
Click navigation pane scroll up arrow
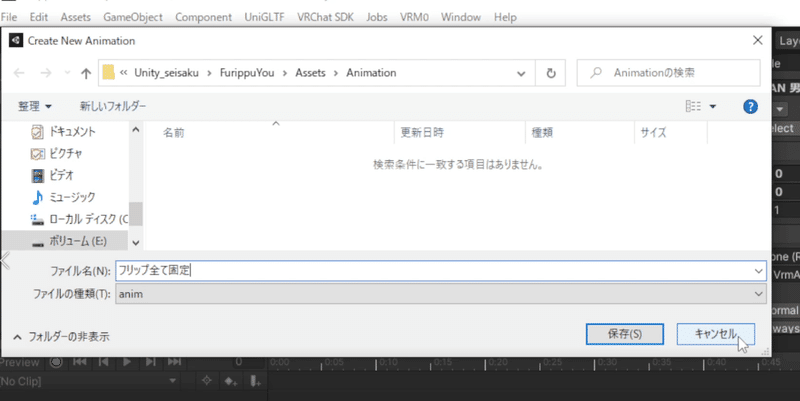click(x=136, y=130)
